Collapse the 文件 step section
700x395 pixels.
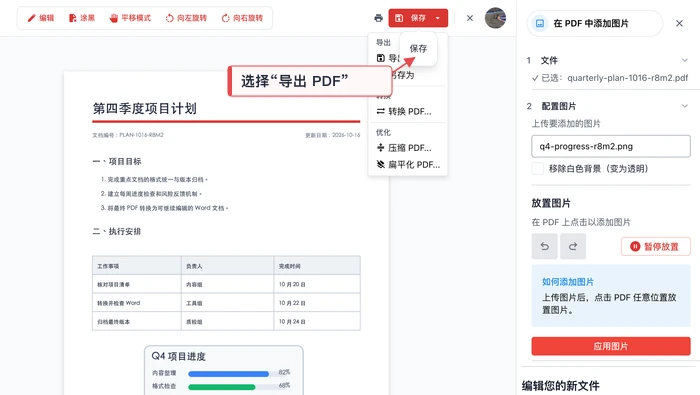(x=685, y=60)
